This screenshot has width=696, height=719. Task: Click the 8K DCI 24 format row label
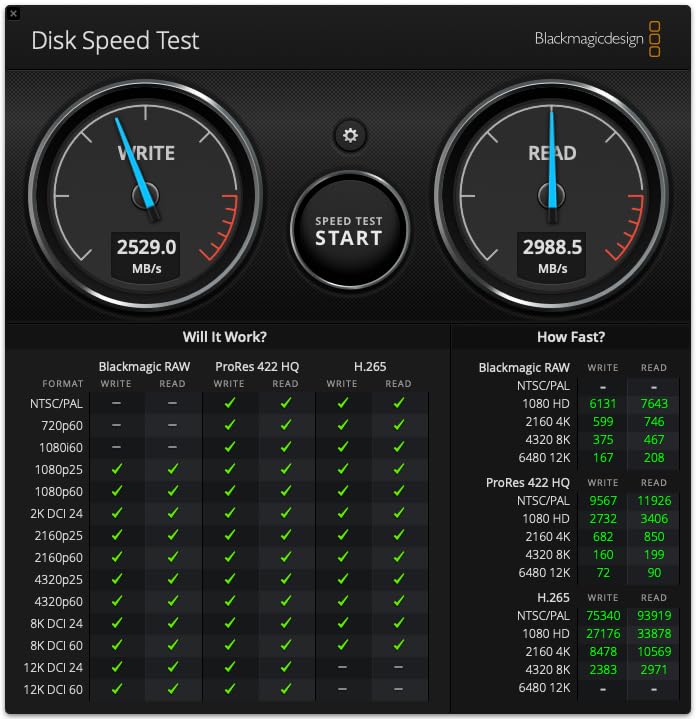click(56, 624)
